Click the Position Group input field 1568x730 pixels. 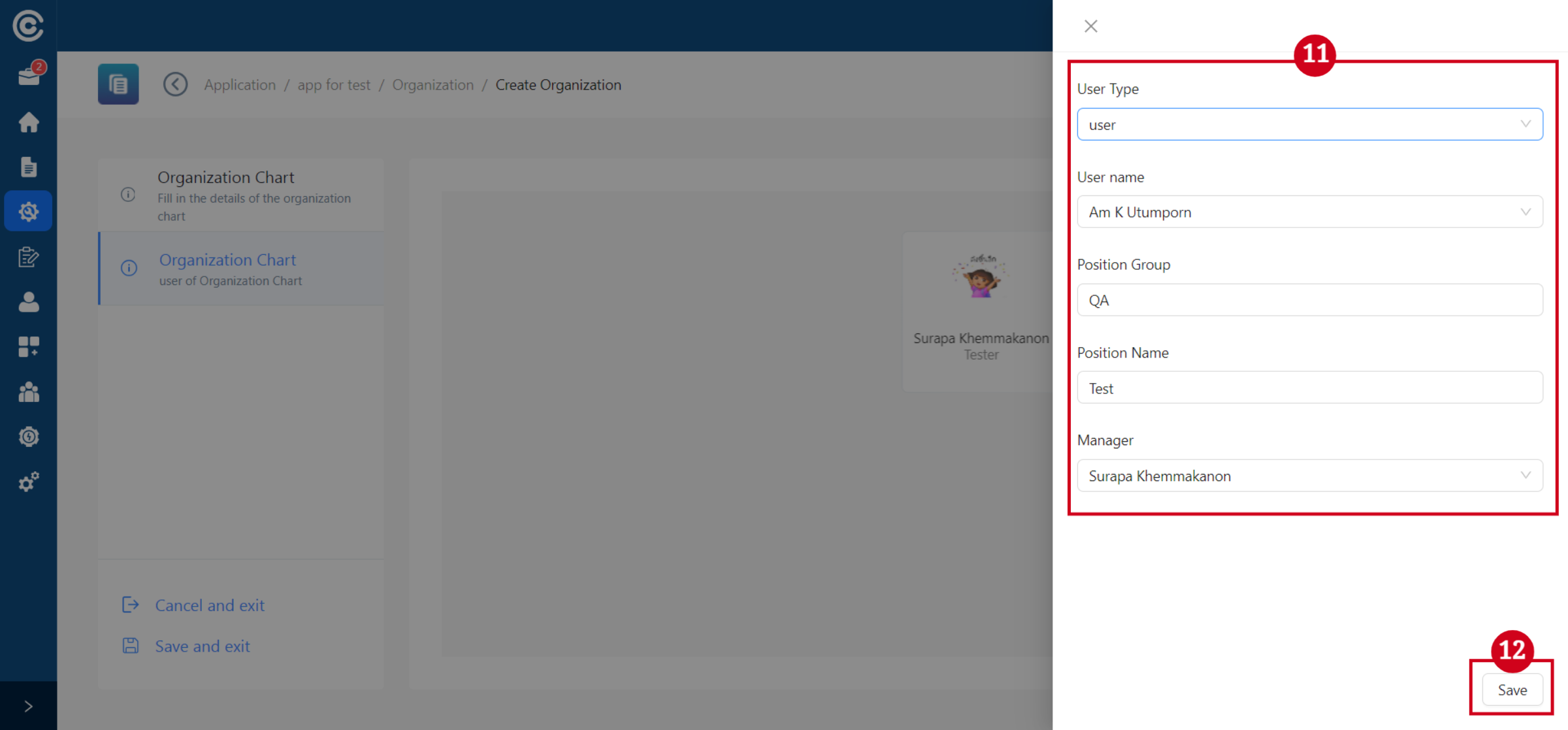coord(1309,300)
